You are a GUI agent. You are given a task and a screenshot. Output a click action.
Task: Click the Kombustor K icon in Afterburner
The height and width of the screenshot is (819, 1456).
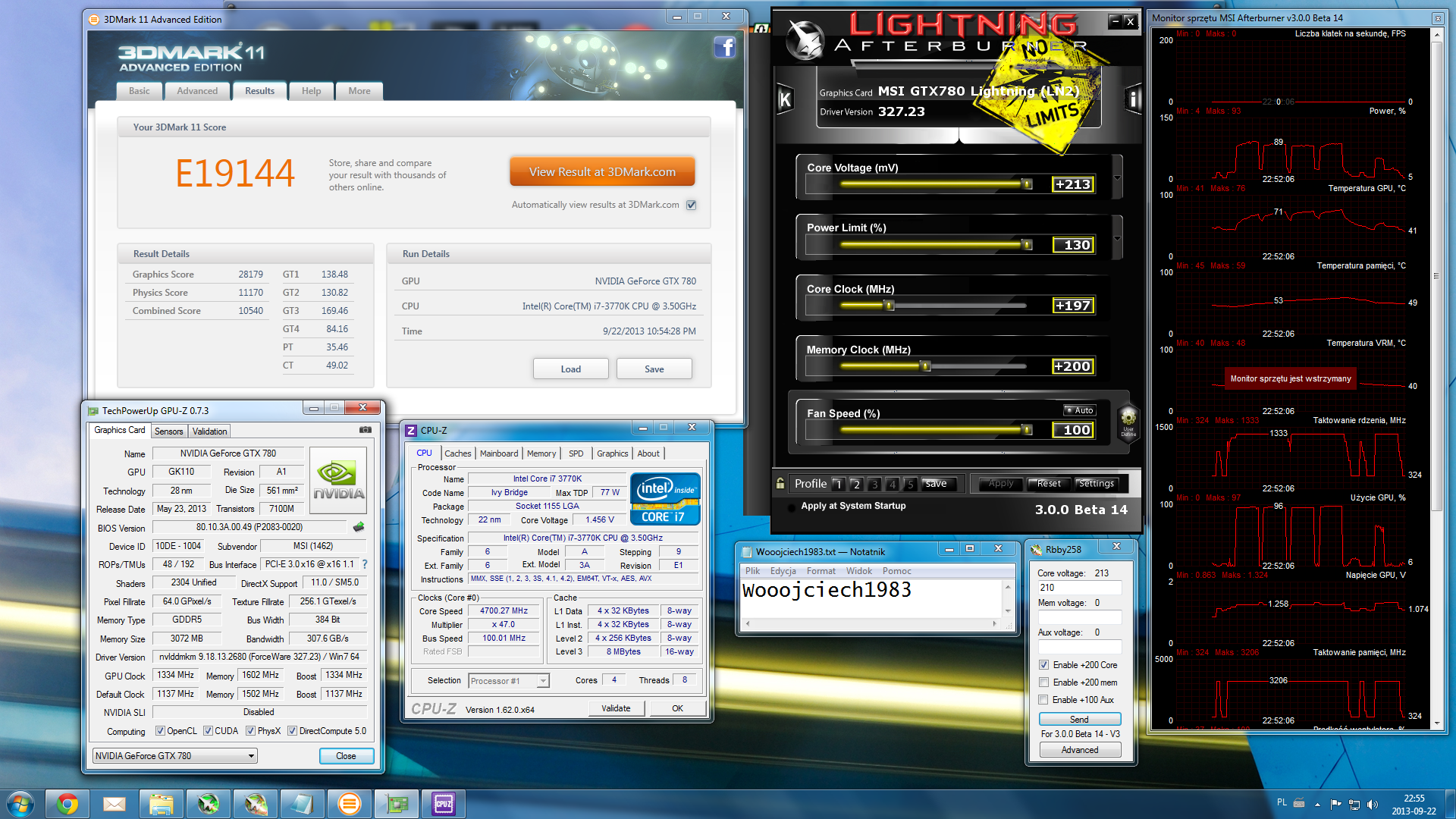785,99
